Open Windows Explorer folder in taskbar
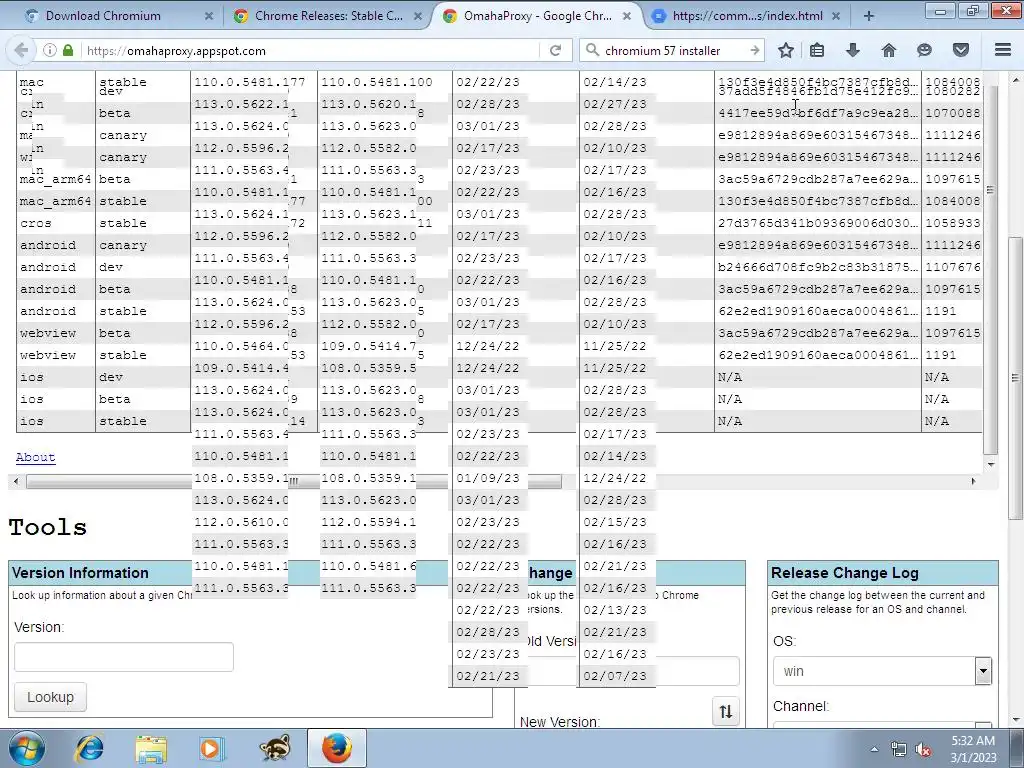 click(151, 748)
